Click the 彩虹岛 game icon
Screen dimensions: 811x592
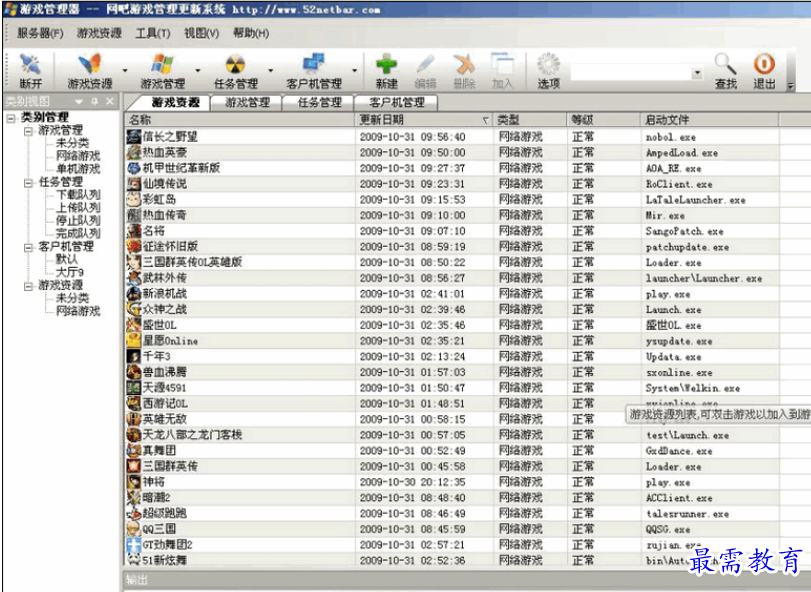click(134, 199)
